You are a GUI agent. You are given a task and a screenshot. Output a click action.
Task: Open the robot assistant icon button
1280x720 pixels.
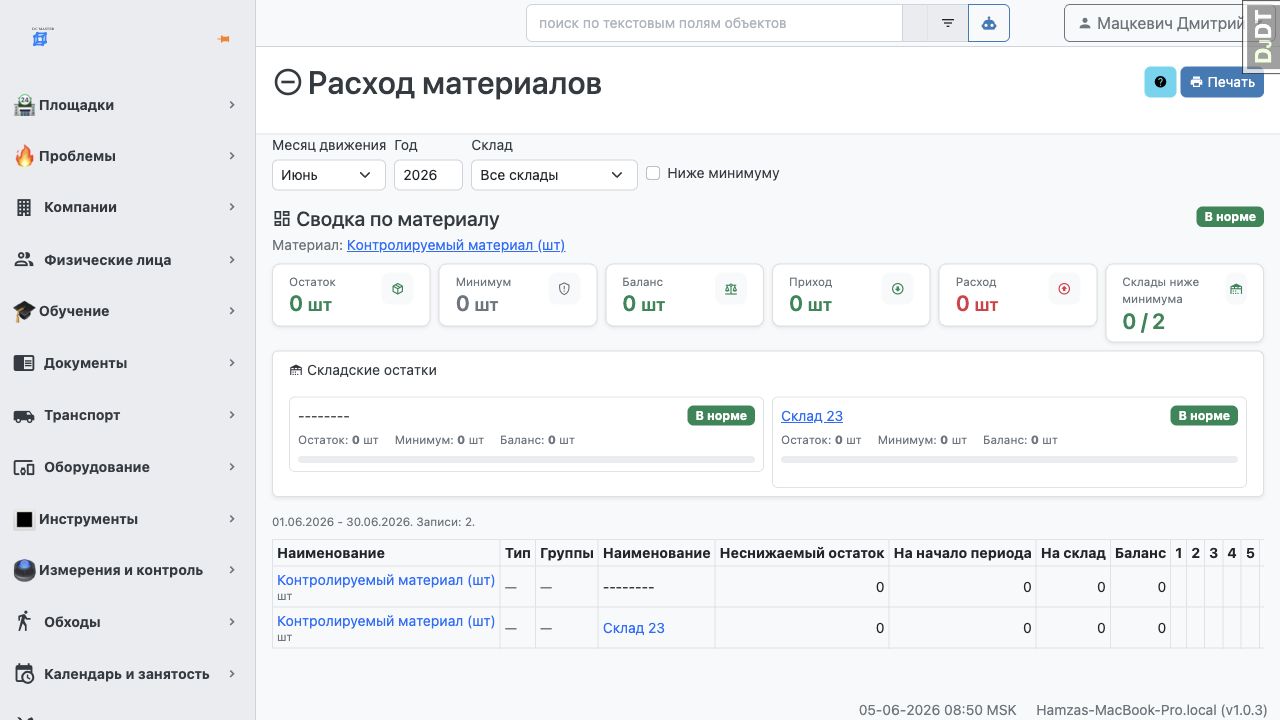pos(989,23)
